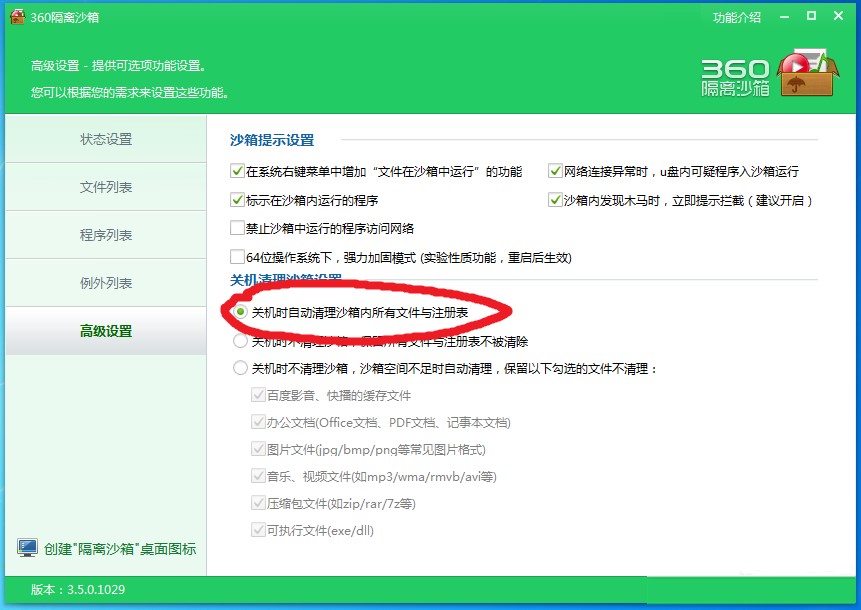The width and height of the screenshot is (861, 610).
Task: Toggle 压缩包文件(如zip/rar/7z等) checkbox
Action: [x=258, y=502]
